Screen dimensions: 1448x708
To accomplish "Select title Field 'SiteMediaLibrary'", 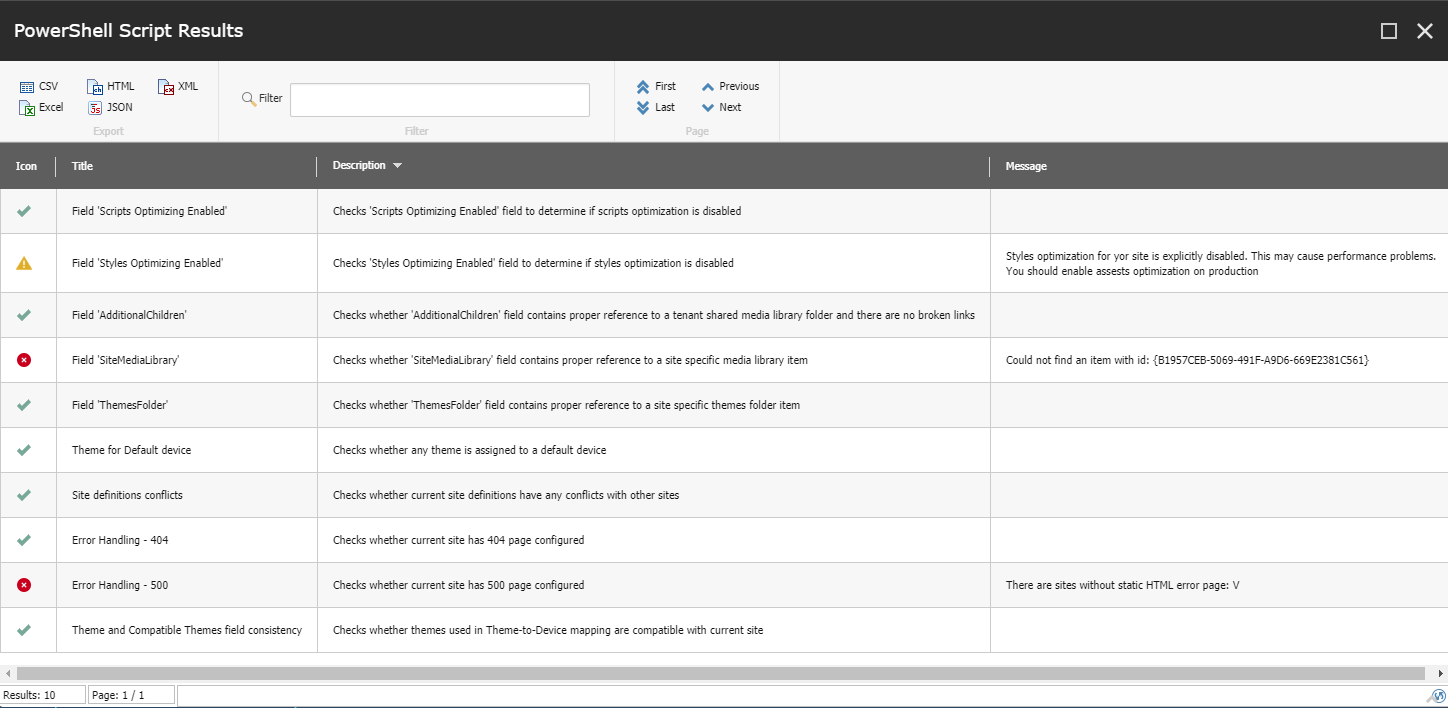I will [125, 361].
